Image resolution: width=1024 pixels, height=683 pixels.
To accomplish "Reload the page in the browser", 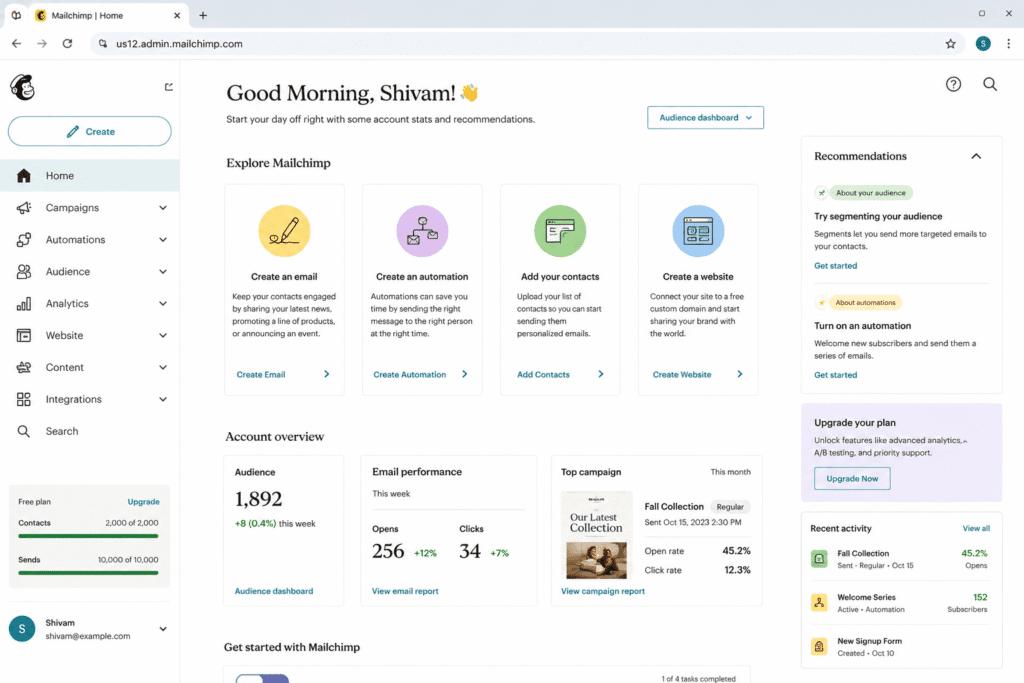I will click(x=67, y=44).
